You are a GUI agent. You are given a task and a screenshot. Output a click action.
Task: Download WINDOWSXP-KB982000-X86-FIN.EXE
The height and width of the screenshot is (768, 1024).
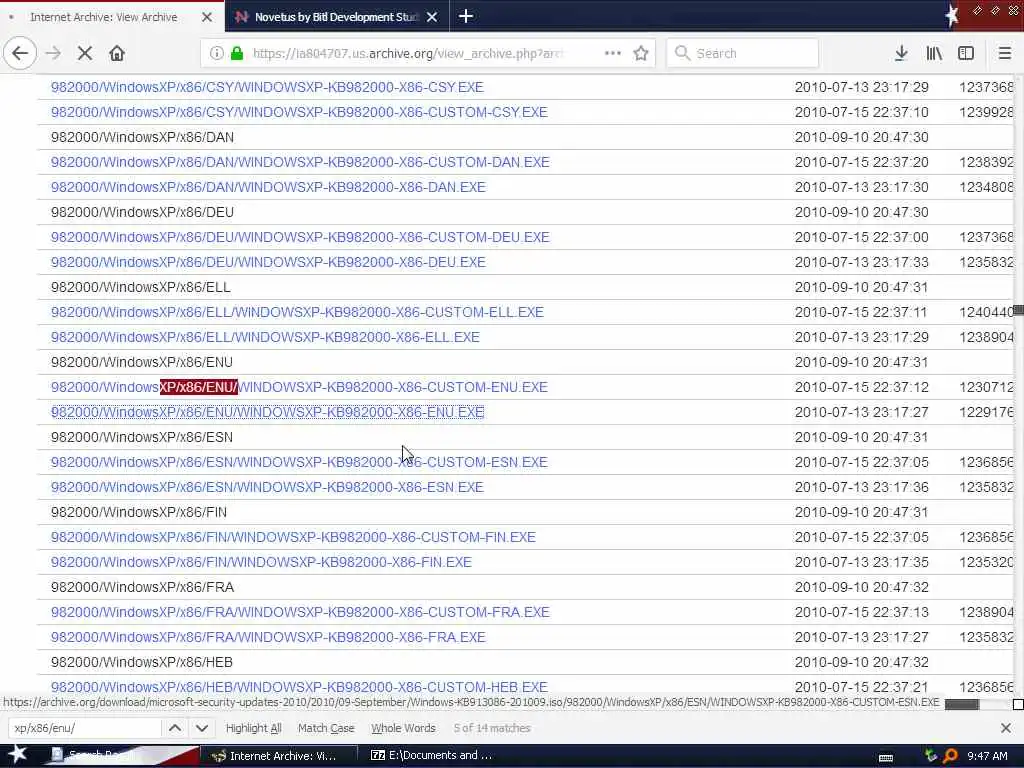click(261, 562)
